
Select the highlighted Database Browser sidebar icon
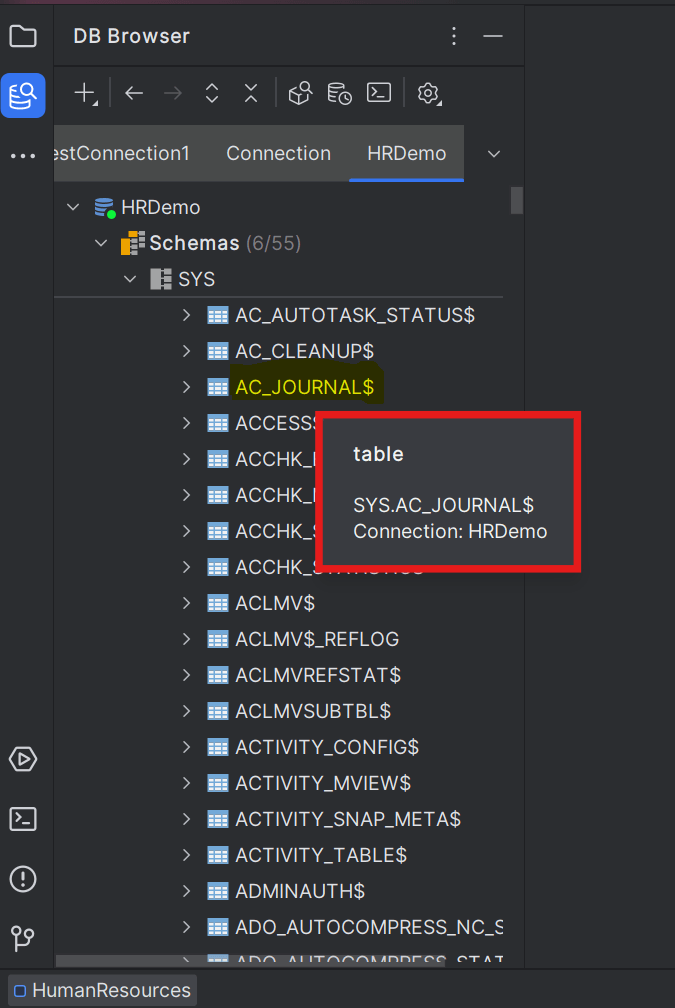23,96
